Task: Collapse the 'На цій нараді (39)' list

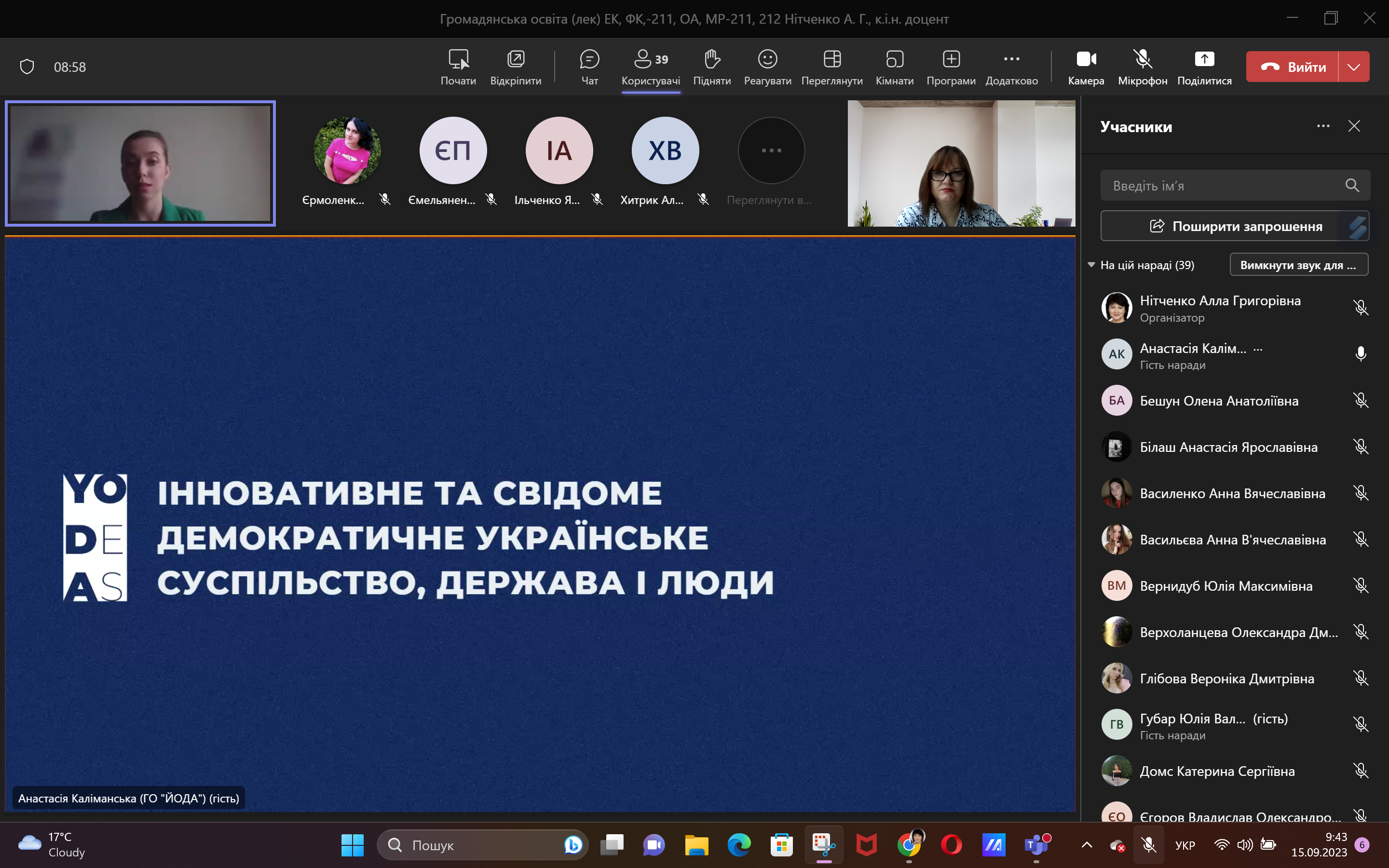Action: click(1091, 265)
